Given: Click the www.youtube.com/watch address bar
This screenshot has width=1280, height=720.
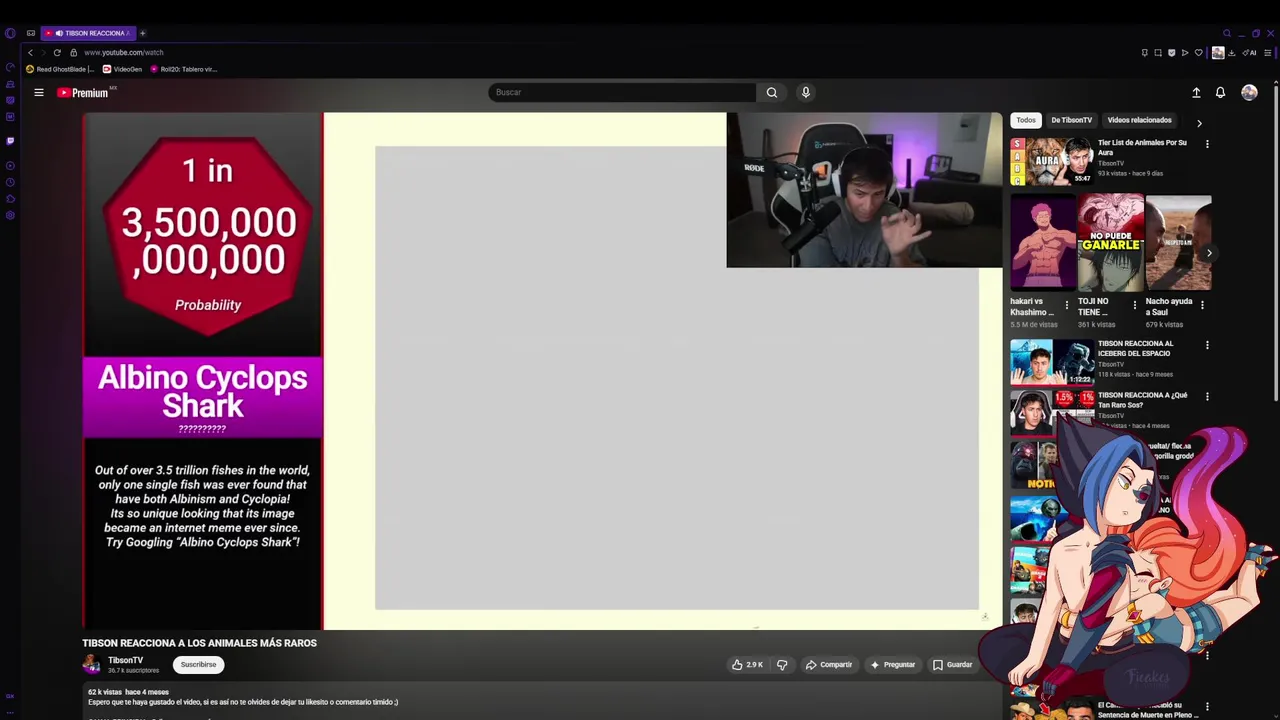Looking at the screenshot, I should [124, 52].
